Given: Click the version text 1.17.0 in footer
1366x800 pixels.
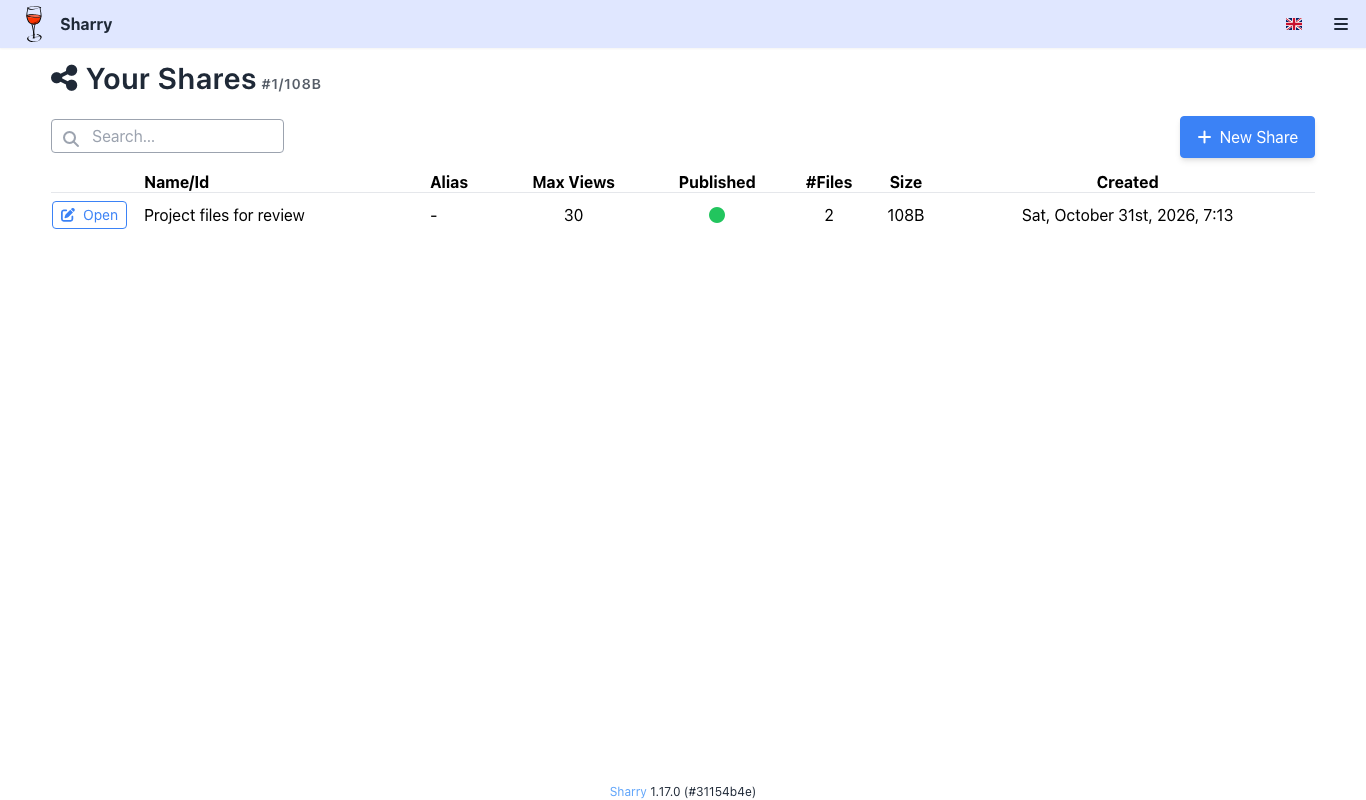Looking at the screenshot, I should point(665,791).
